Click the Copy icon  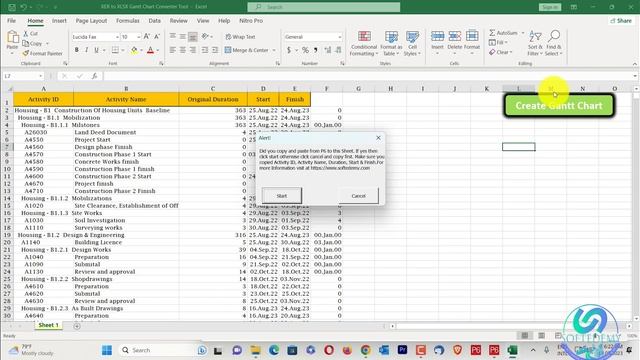coord(26,43)
